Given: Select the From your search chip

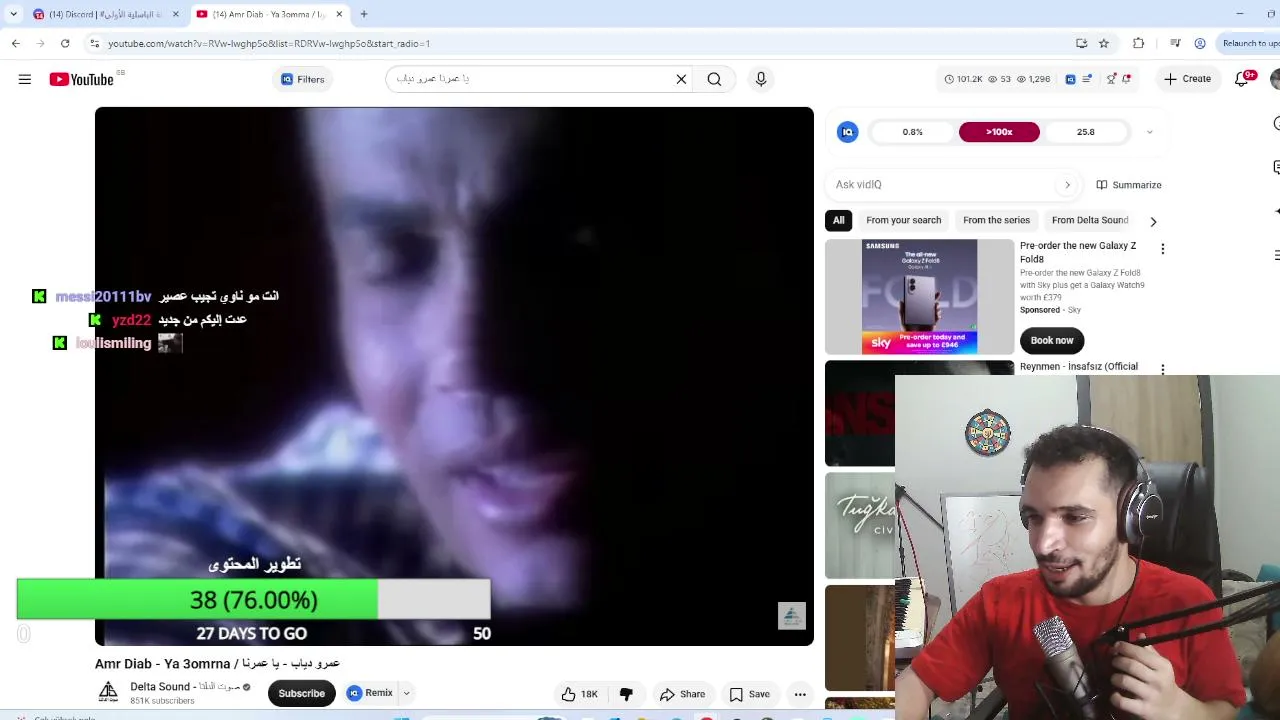Looking at the screenshot, I should tap(904, 220).
